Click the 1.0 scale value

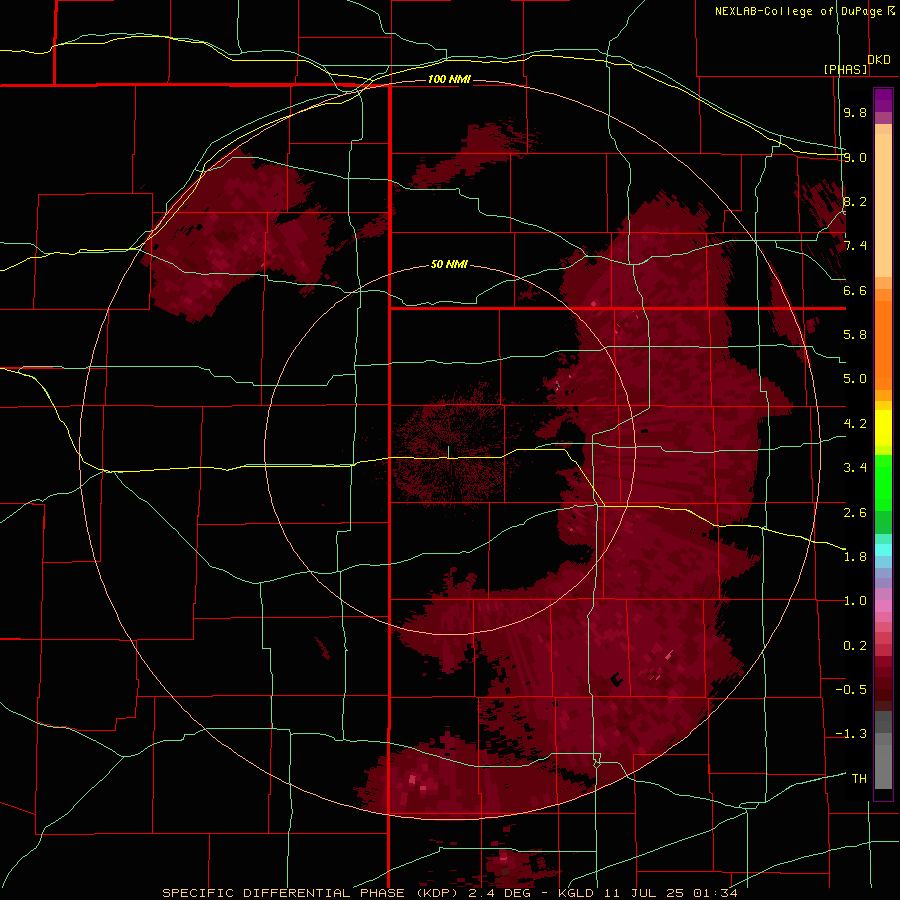[855, 601]
